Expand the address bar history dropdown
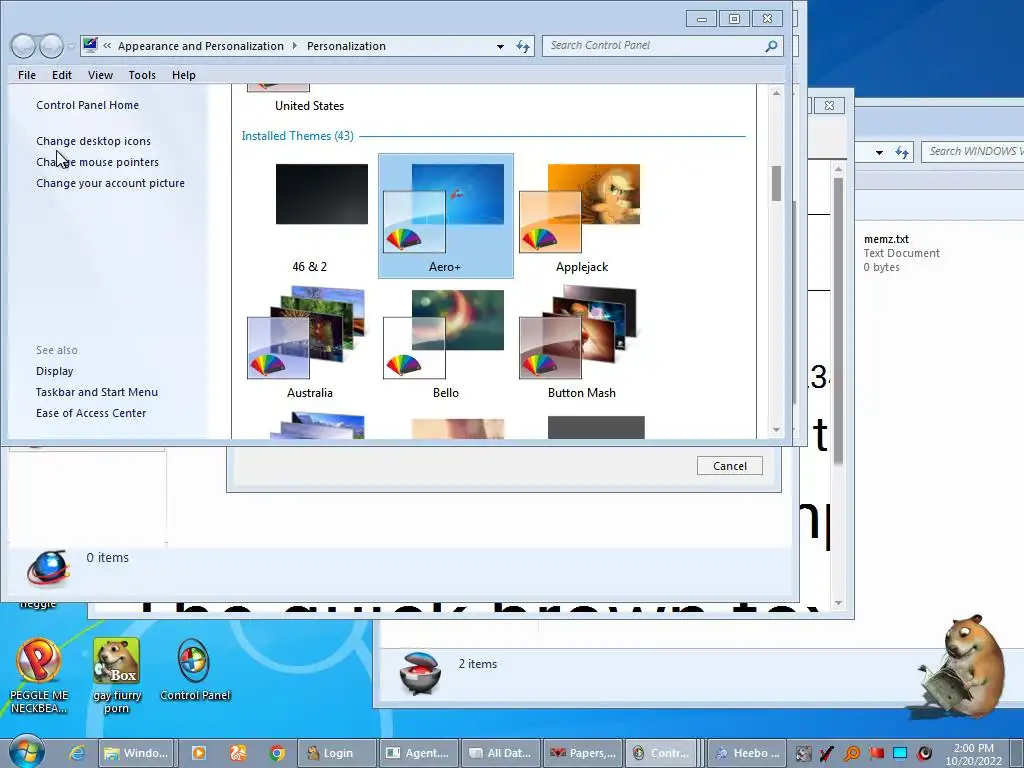The width and height of the screenshot is (1024, 768). pos(500,46)
